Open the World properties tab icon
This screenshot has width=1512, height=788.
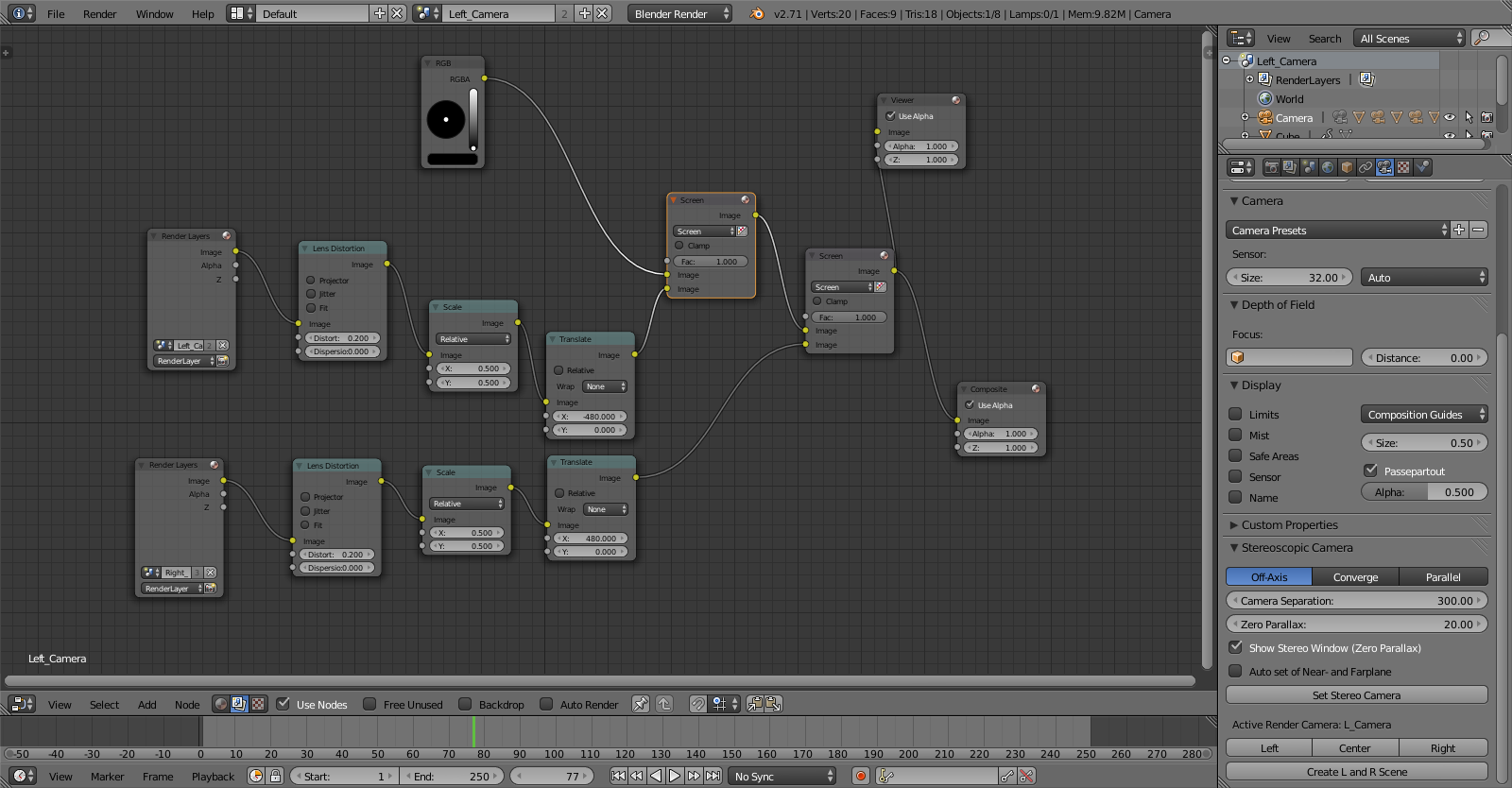pos(1328,167)
